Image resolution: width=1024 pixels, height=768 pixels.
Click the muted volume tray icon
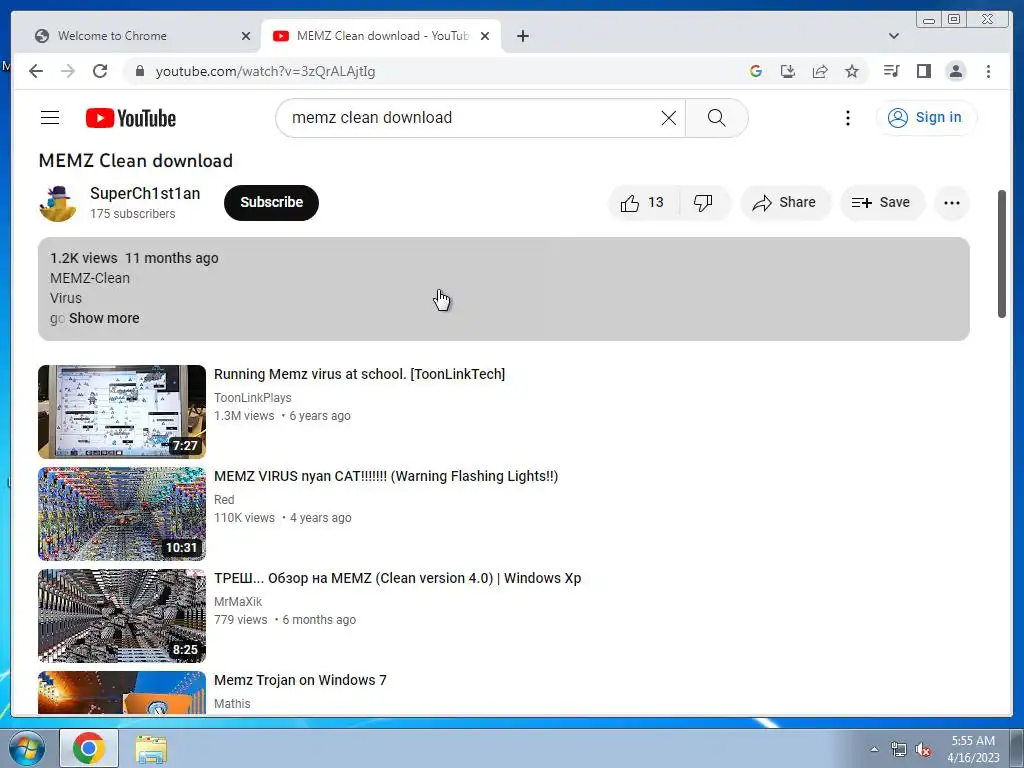point(923,750)
